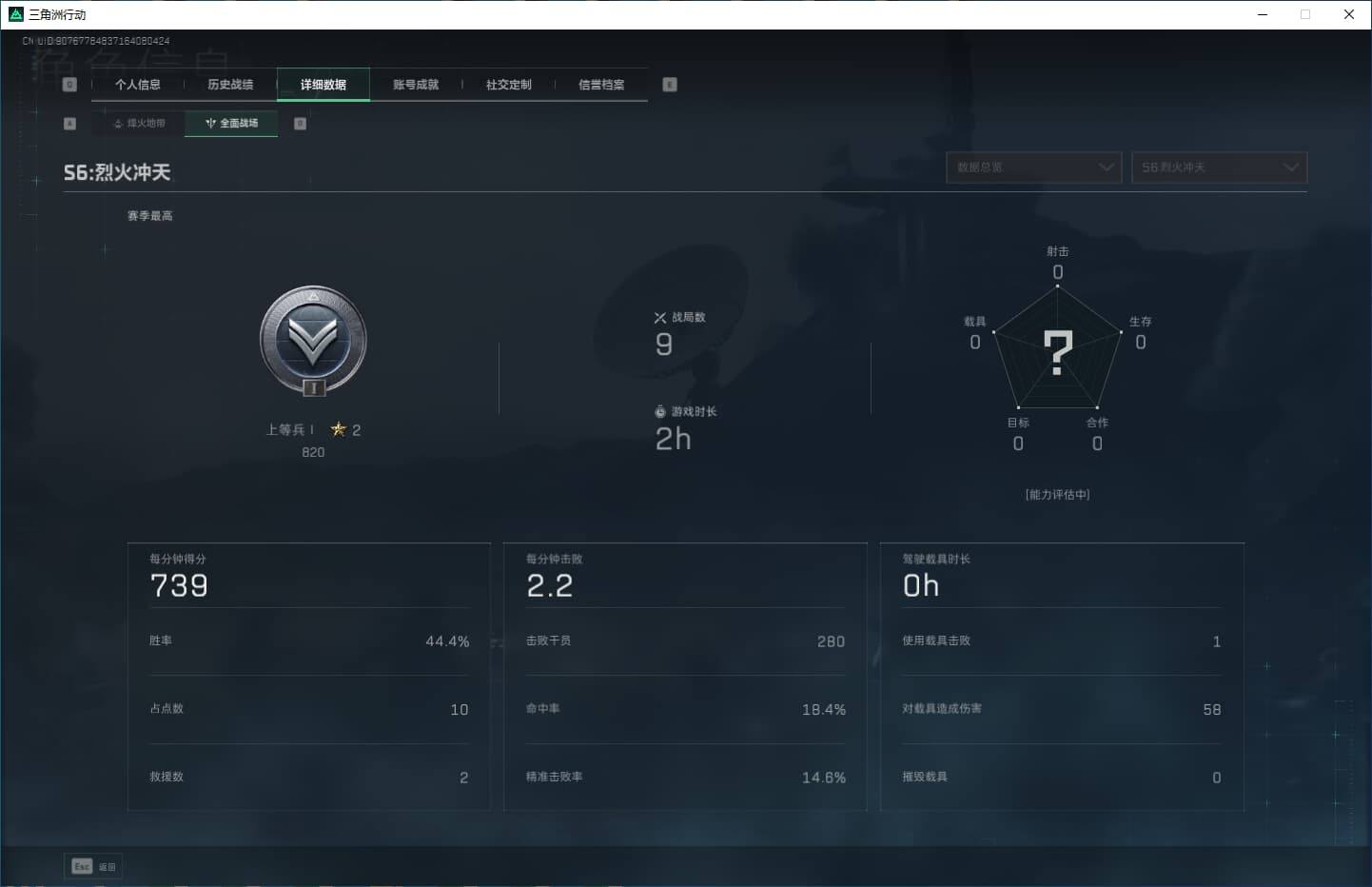Viewport: 1372px width, 887px height.
Task: Click the 上等兵 rank badge emblem
Action: pyautogui.click(x=313, y=341)
